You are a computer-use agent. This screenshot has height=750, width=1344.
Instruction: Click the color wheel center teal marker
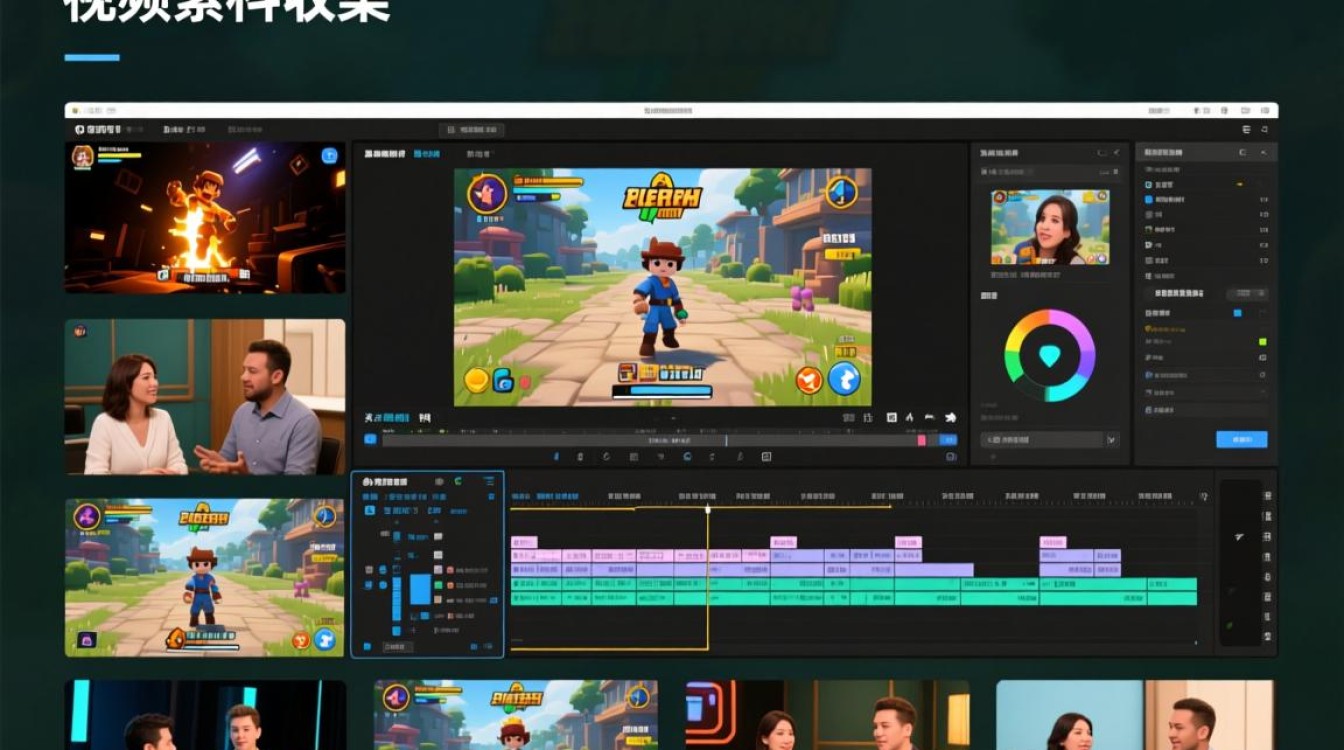(x=1049, y=355)
